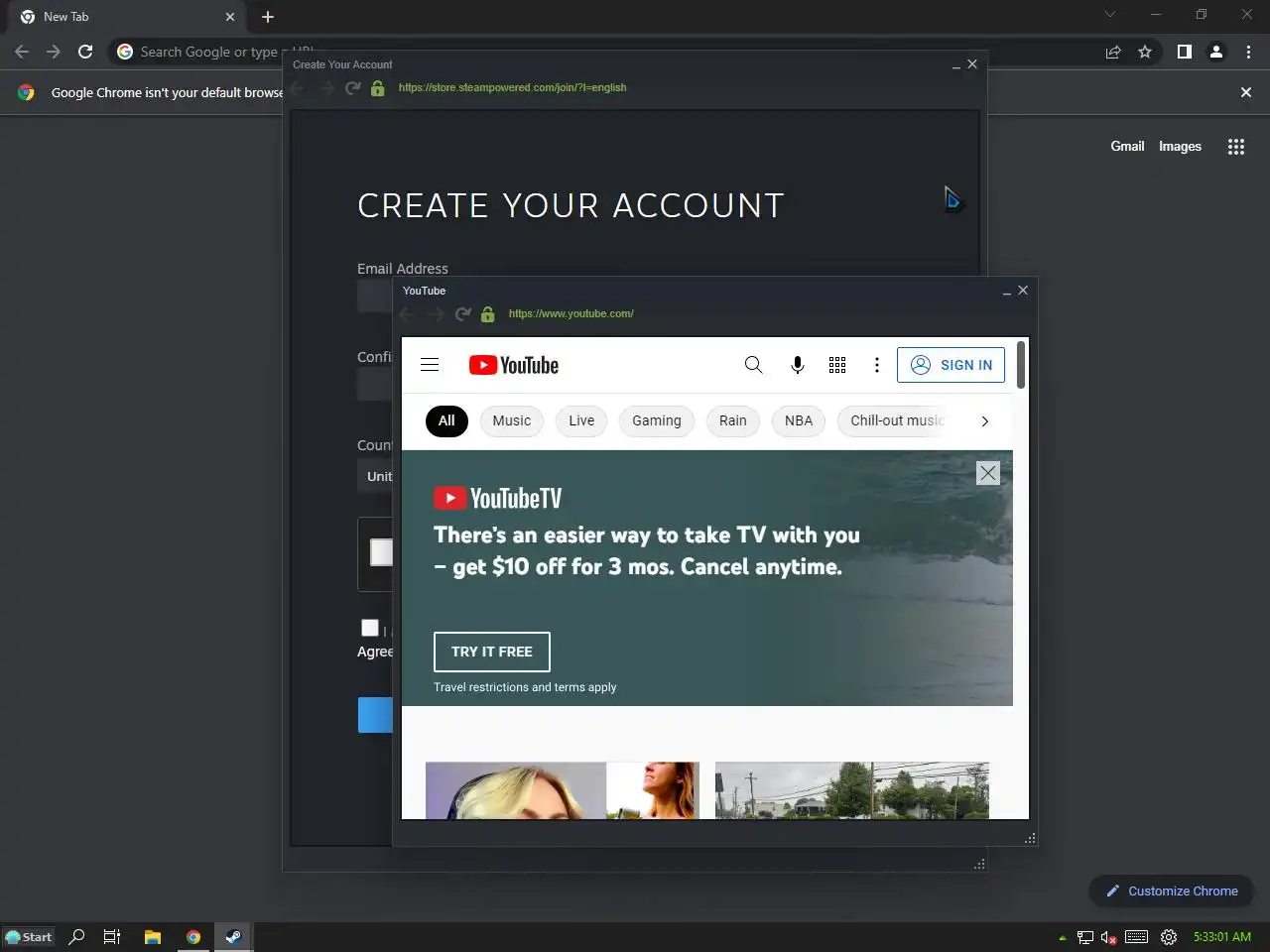
Task: Click TRY IT FREE button
Action: 492,652
